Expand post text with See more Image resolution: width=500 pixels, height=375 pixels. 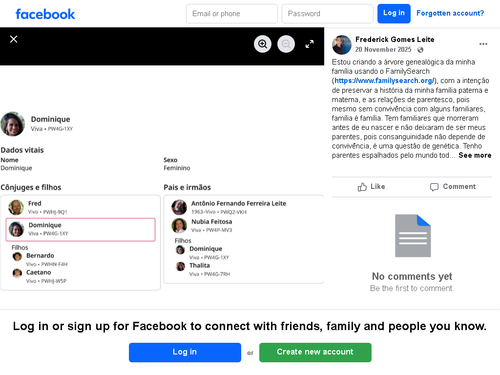pos(475,155)
